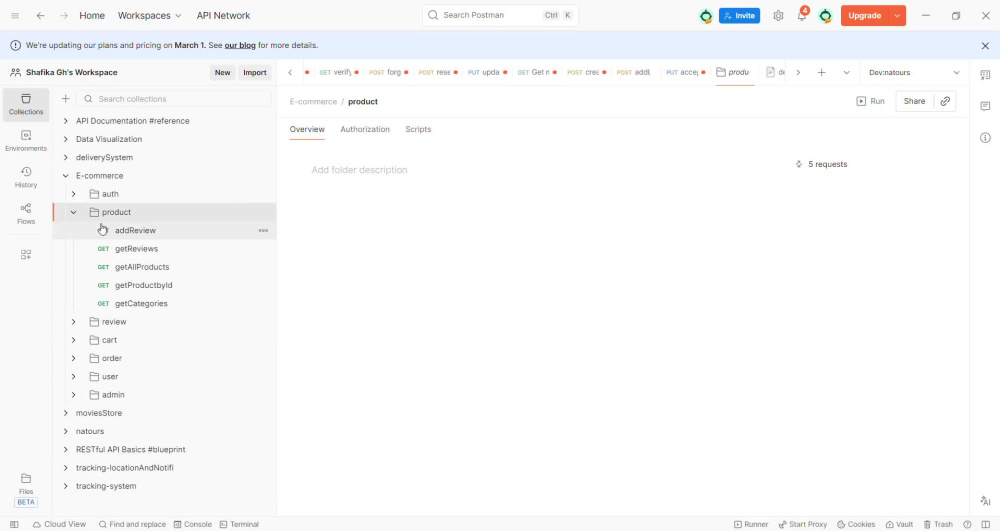Expand the review folder
Screen dimensions: 1000x531
(73, 322)
